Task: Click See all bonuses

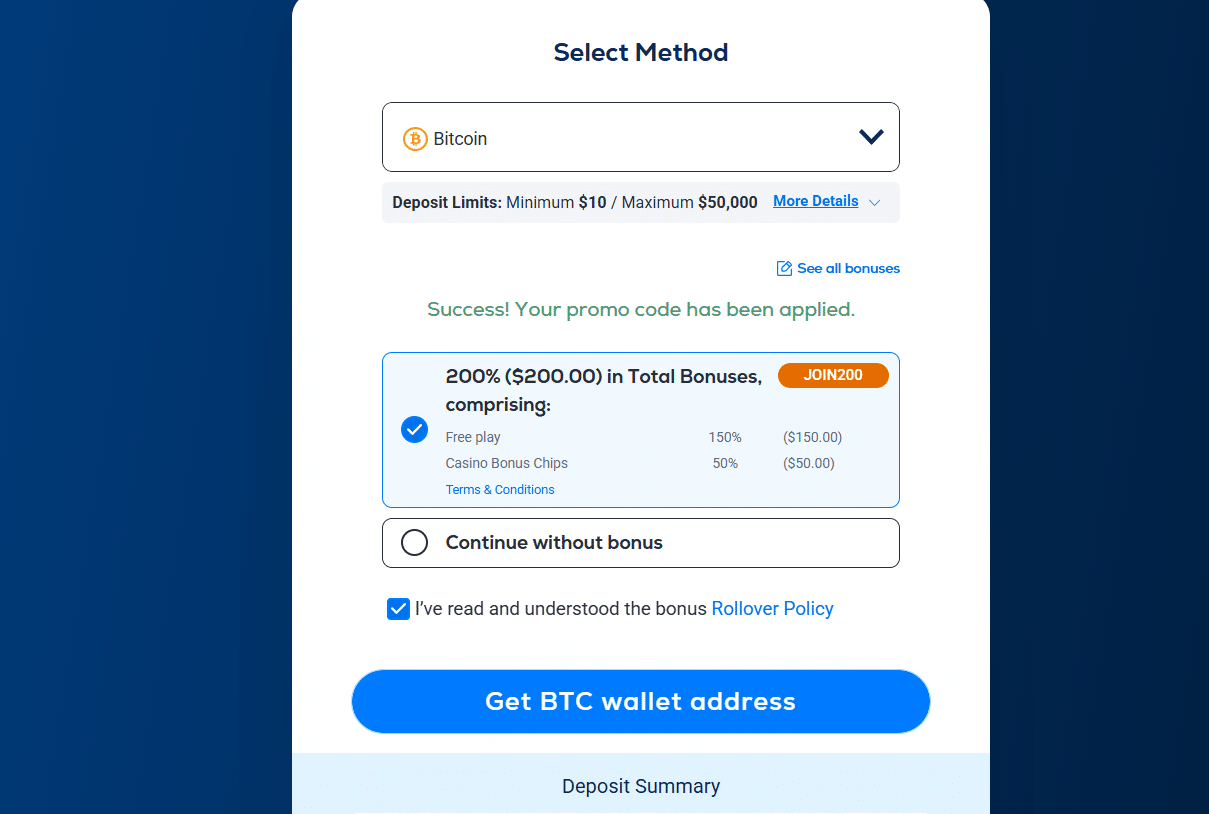Action: pyautogui.click(x=847, y=268)
